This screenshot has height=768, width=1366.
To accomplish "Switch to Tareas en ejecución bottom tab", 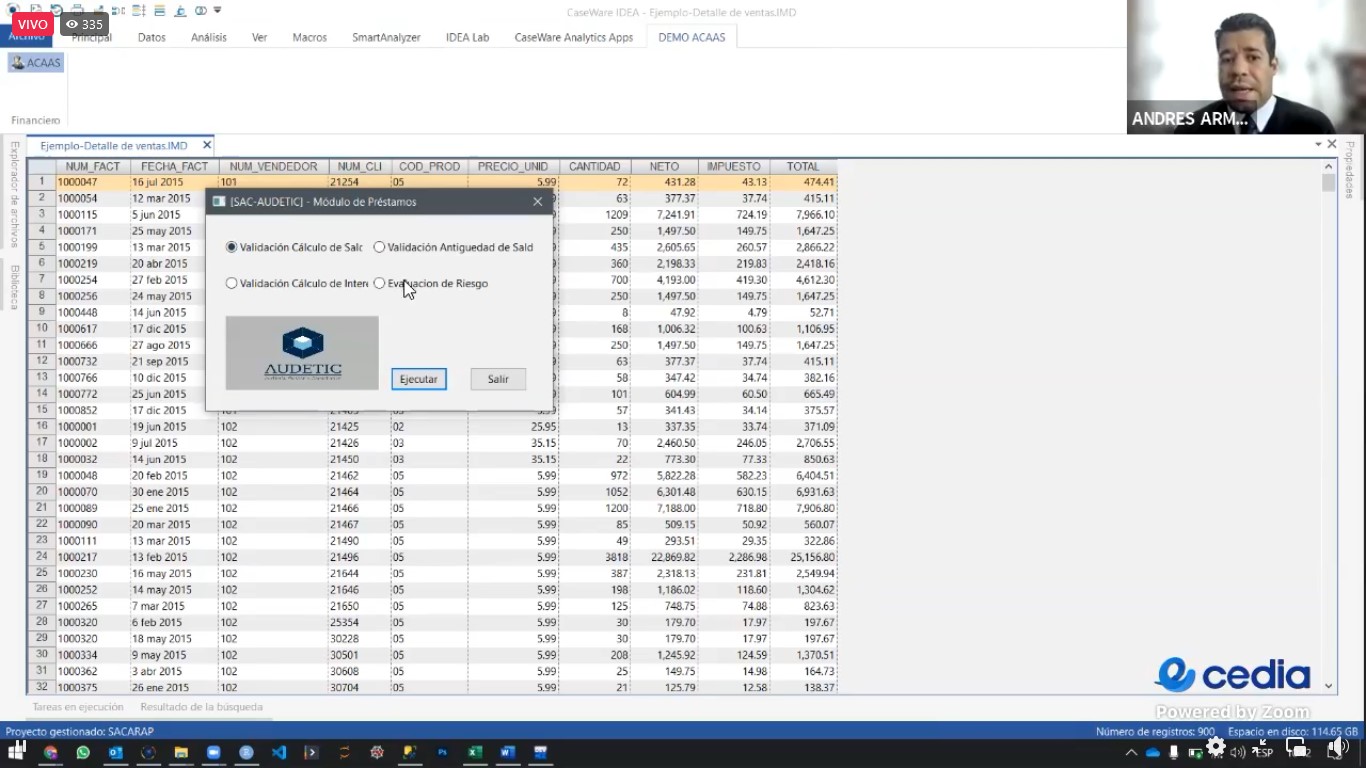I will click(78, 707).
